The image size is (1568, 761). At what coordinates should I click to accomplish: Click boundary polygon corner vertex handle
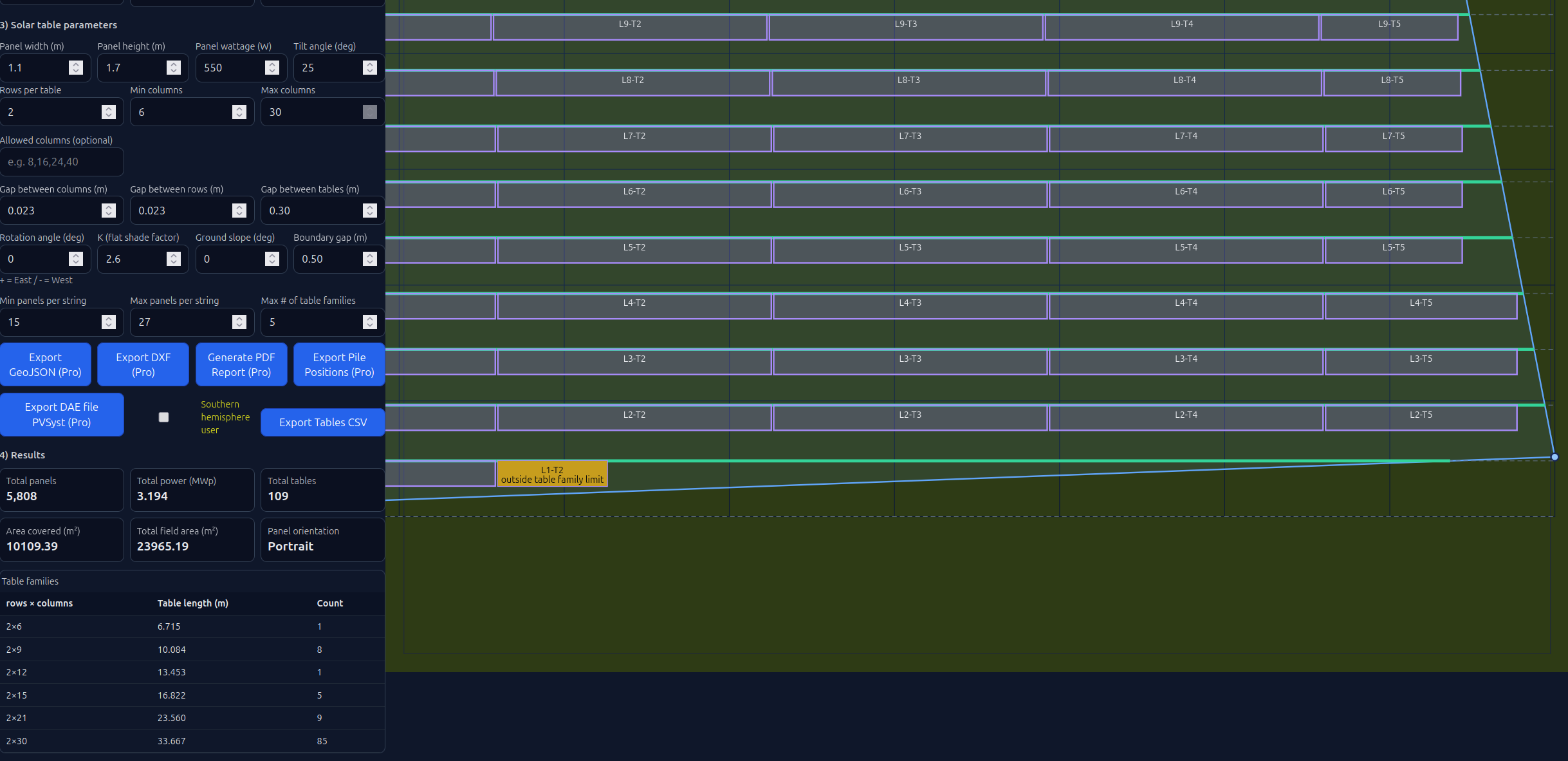pyautogui.click(x=1554, y=457)
